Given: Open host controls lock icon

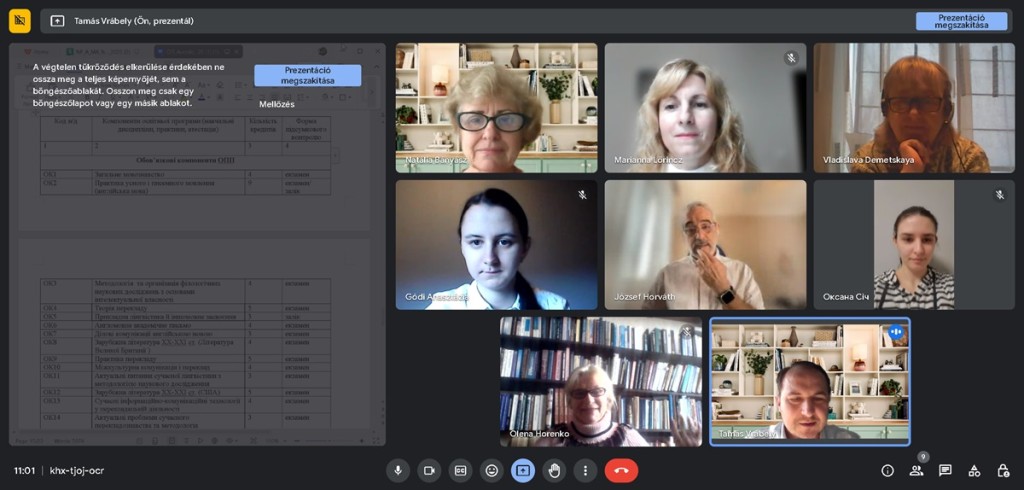Looking at the screenshot, I should click(1003, 470).
